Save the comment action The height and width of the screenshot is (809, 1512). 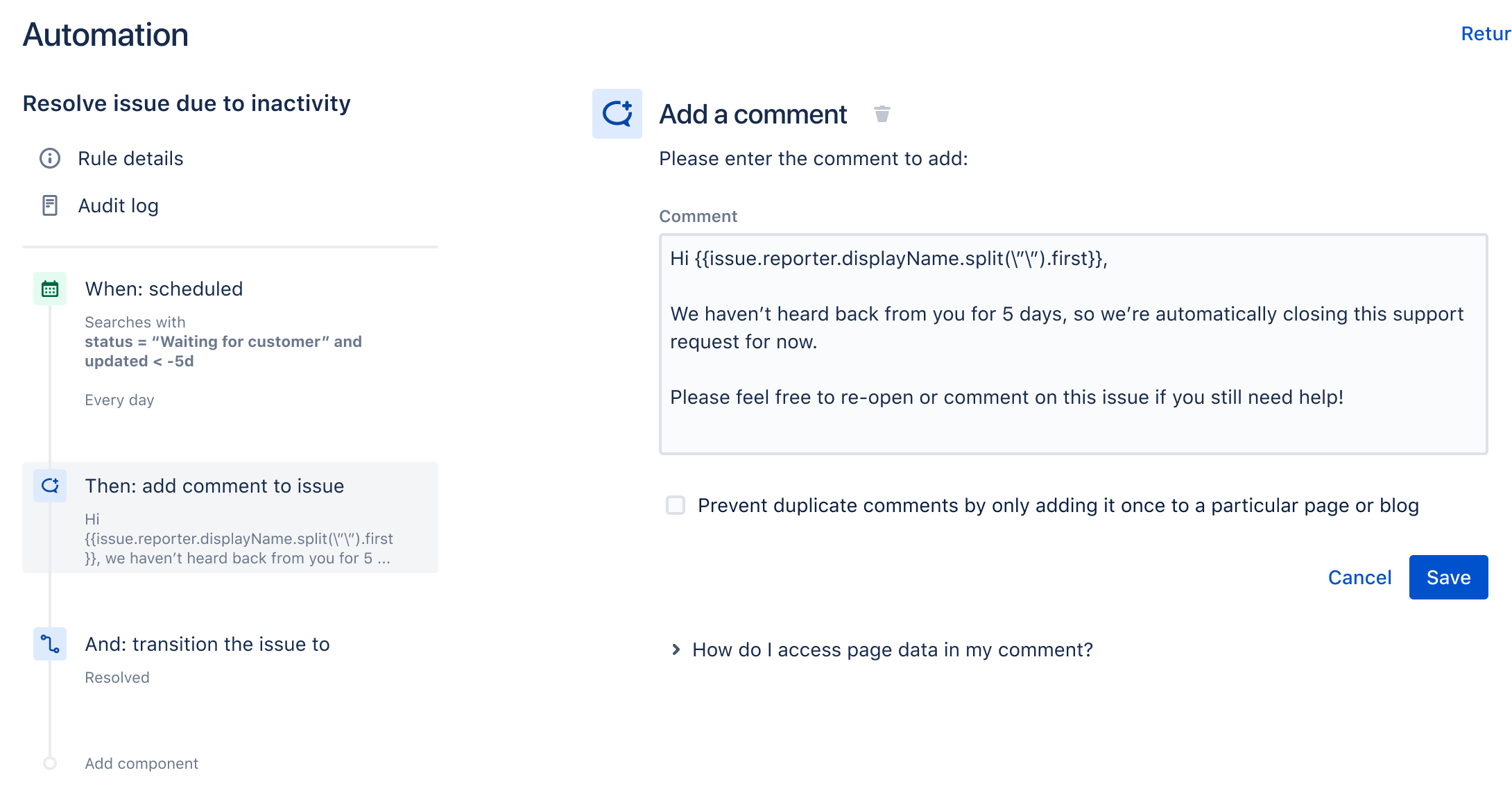pyautogui.click(x=1448, y=577)
